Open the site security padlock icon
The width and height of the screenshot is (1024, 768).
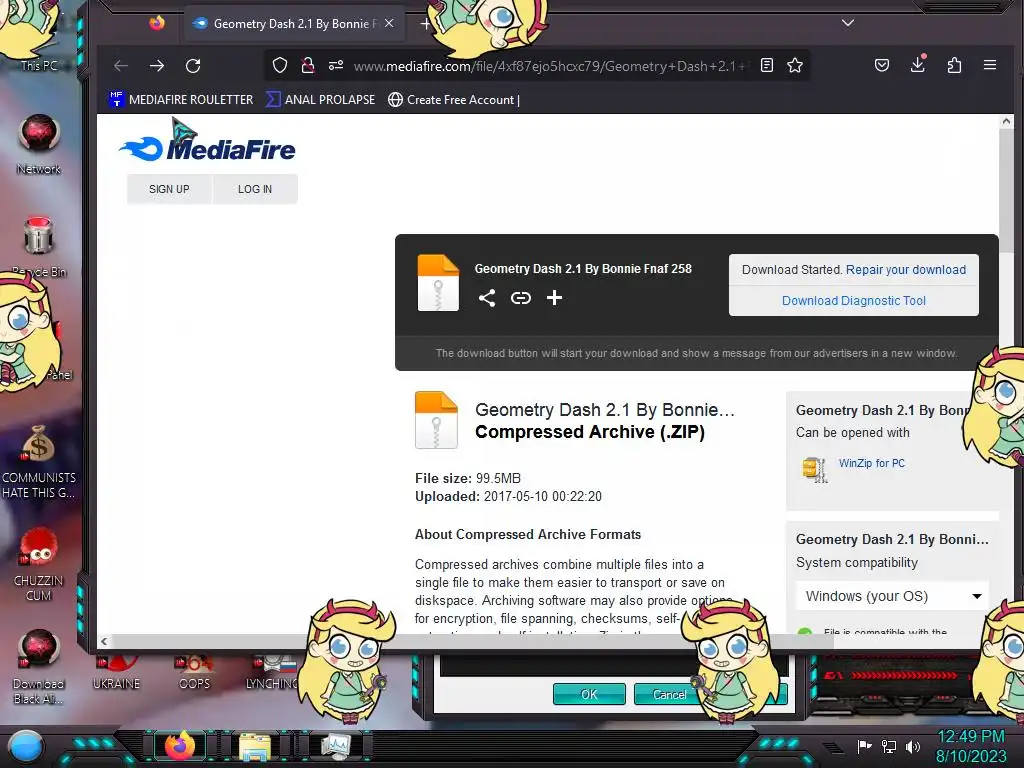coord(308,65)
